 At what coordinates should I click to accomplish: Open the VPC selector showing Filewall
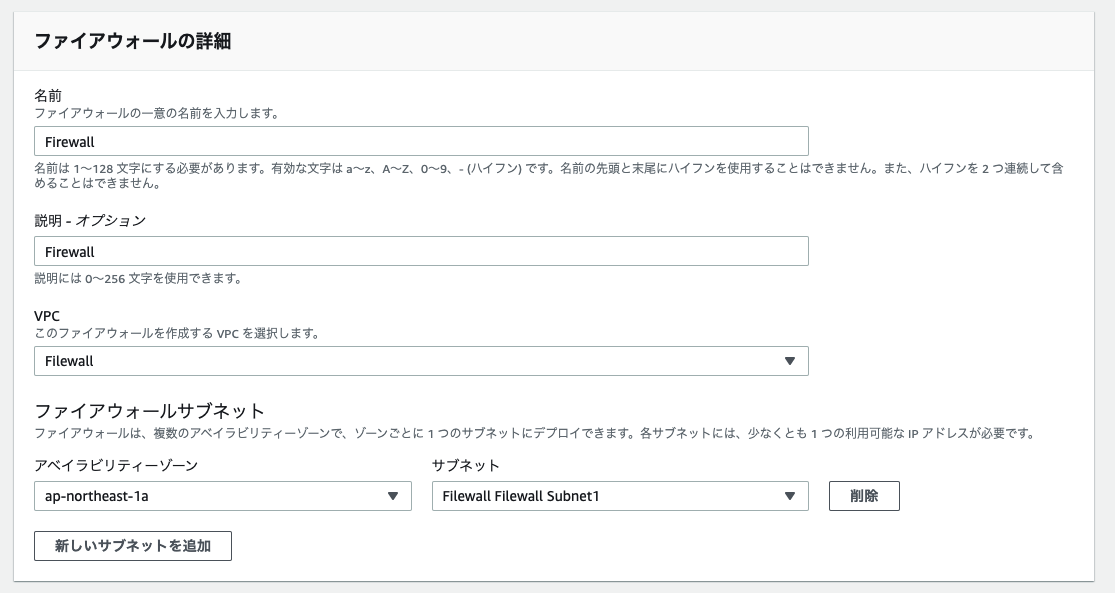point(420,361)
